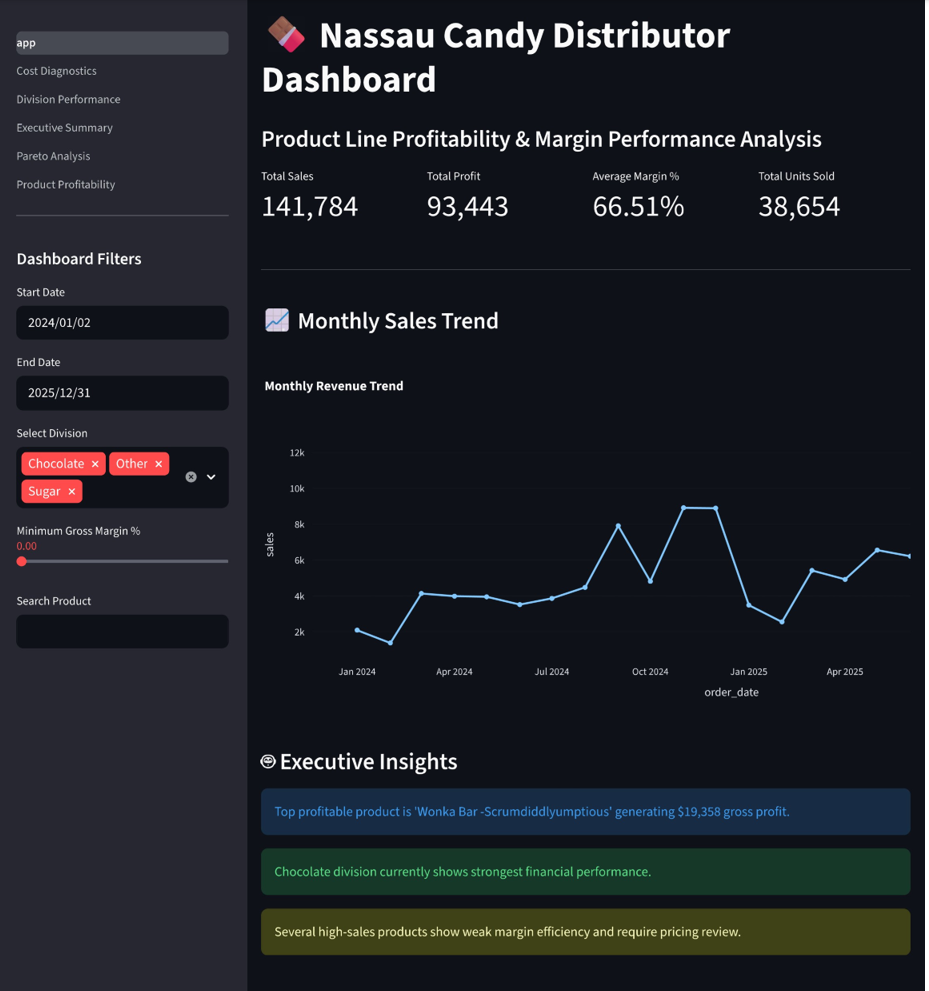Open the app page in sidebar

(122, 43)
